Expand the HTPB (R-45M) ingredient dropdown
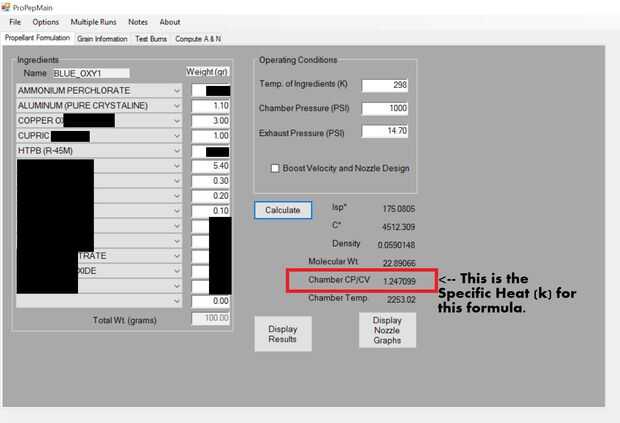 coord(99,151)
